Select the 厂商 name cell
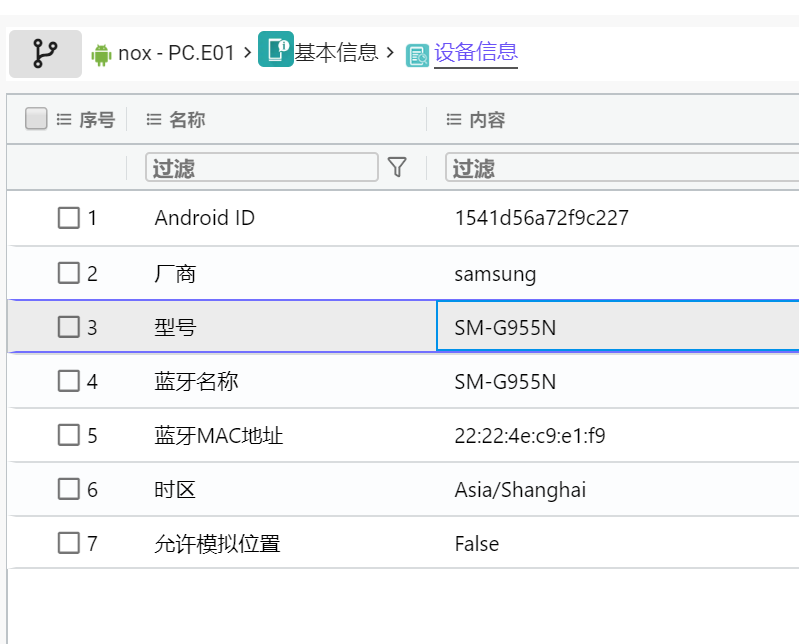This screenshot has width=799, height=644. (175, 274)
